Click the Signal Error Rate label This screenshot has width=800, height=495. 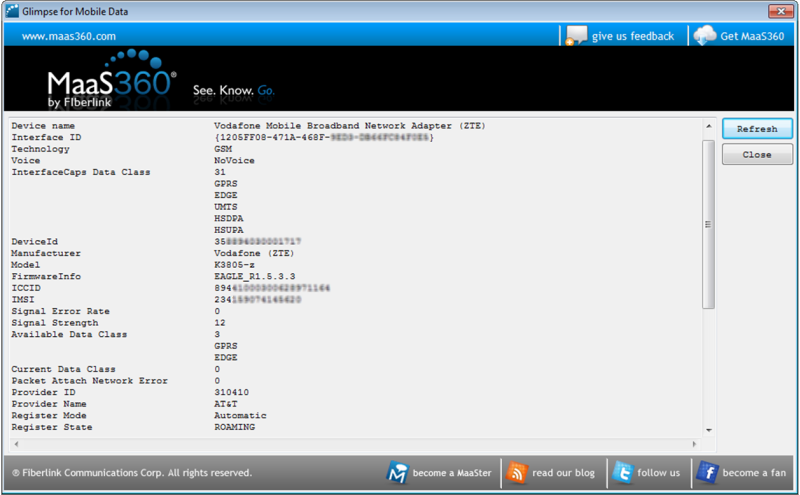[61, 312]
